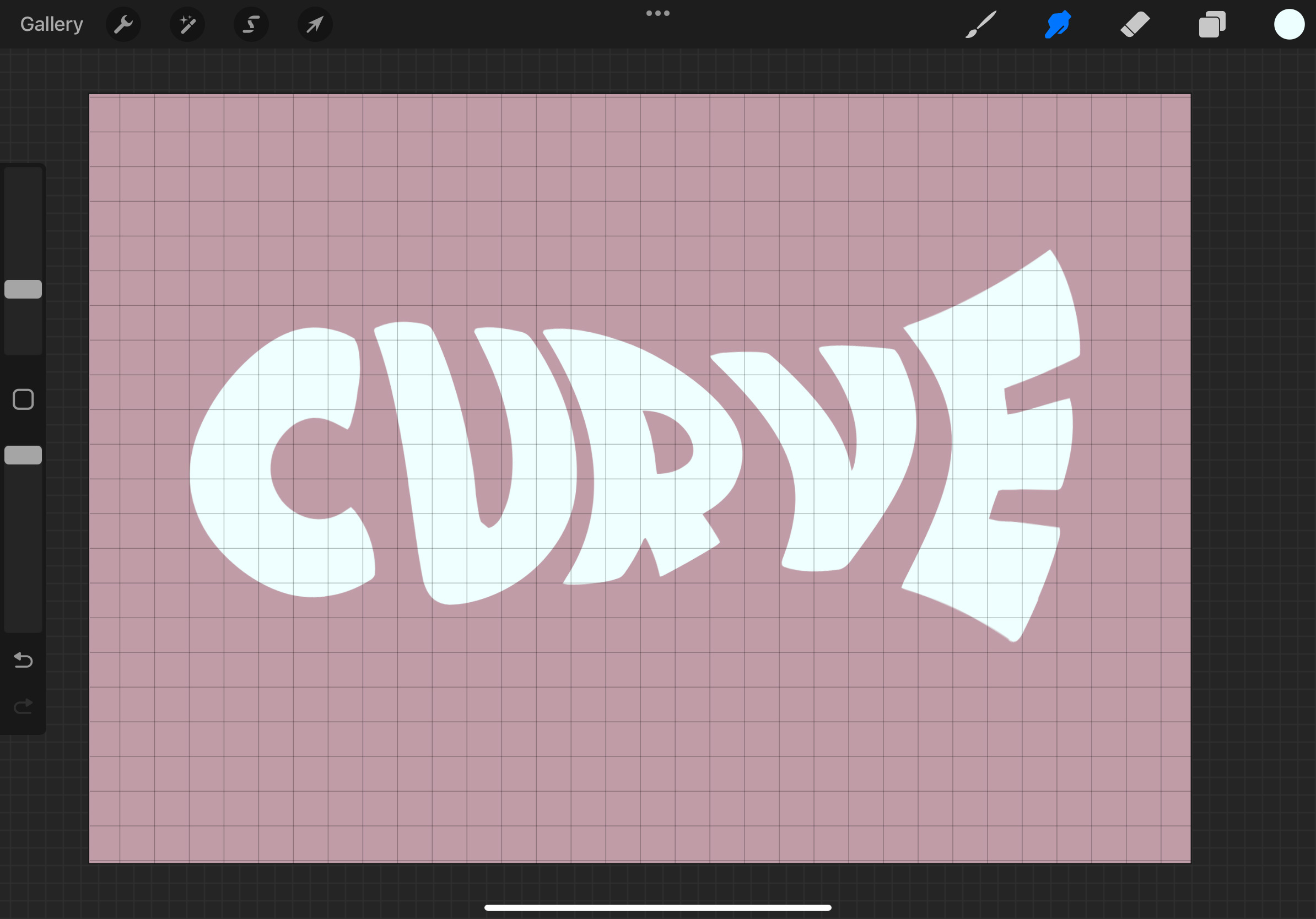Tap the Modify button on the sidebar
This screenshot has width=1316, height=919.
coord(23,398)
